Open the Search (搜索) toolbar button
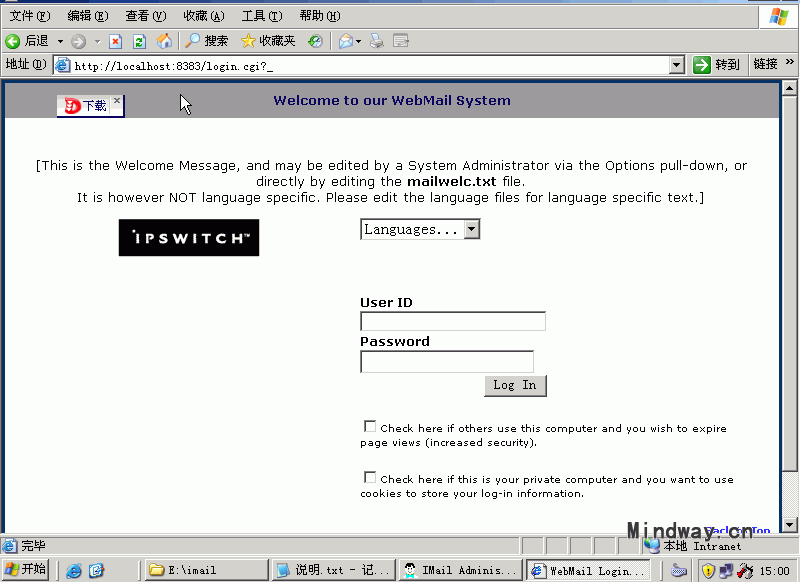The width and height of the screenshot is (800, 582). pyautogui.click(x=207, y=41)
